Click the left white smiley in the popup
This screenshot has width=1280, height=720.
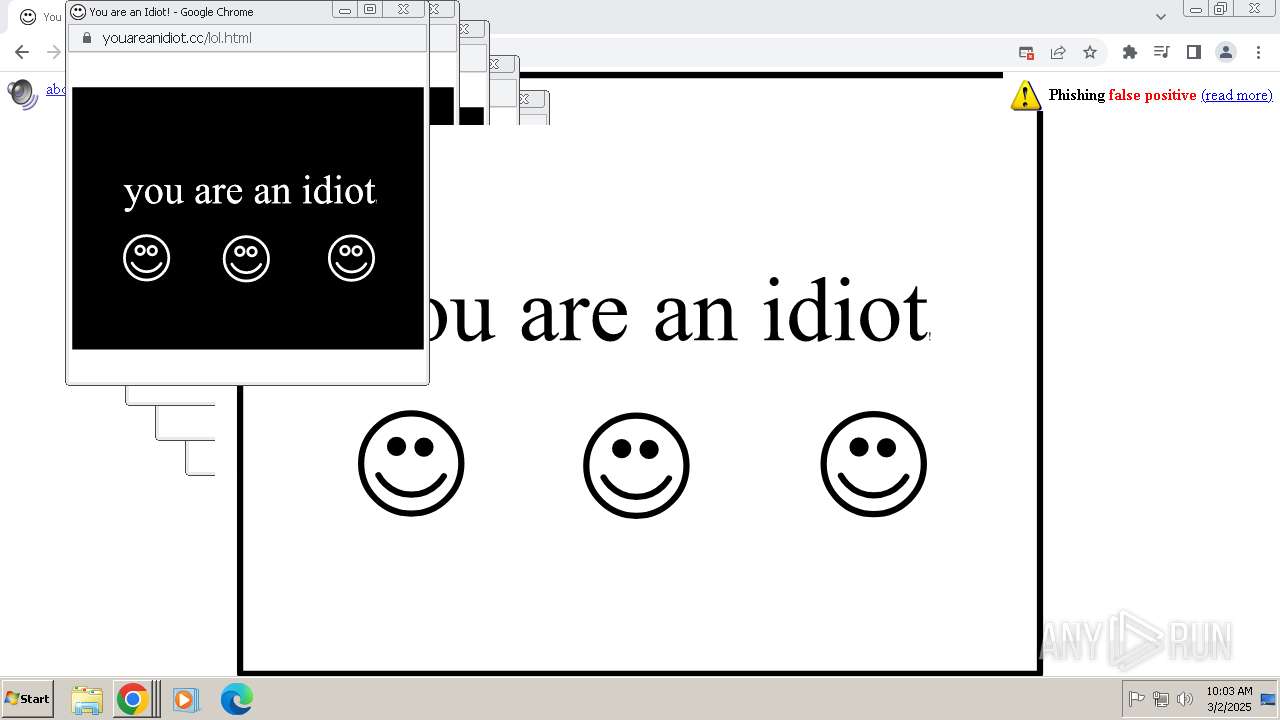point(147,258)
